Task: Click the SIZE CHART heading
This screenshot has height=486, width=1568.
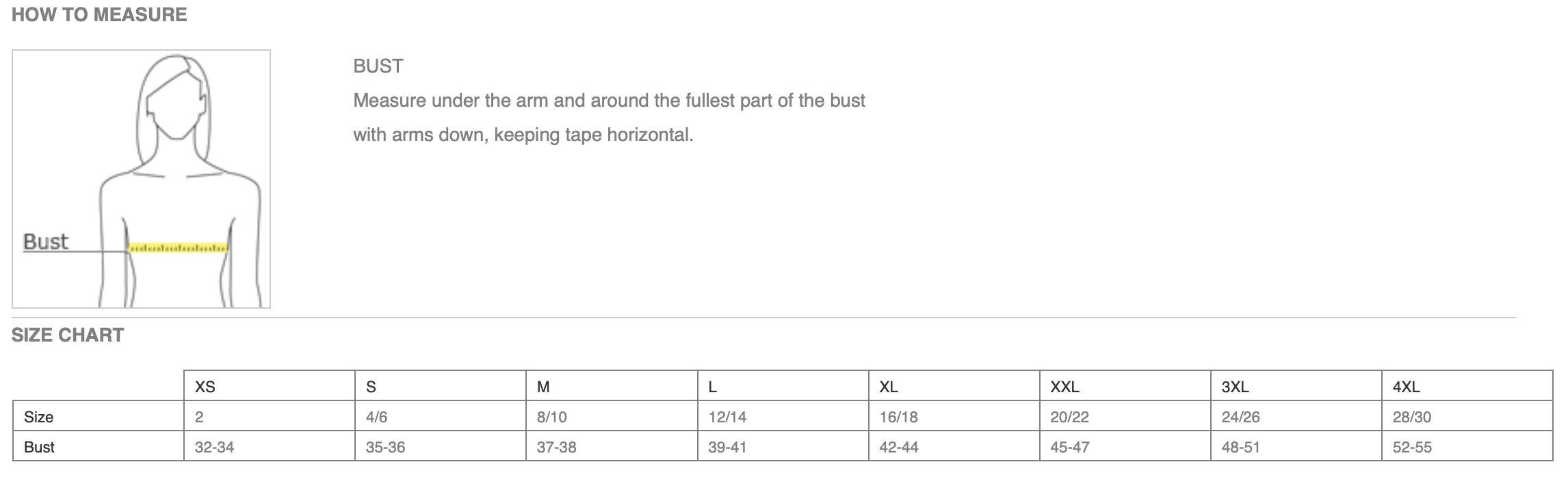Action: 68,335
